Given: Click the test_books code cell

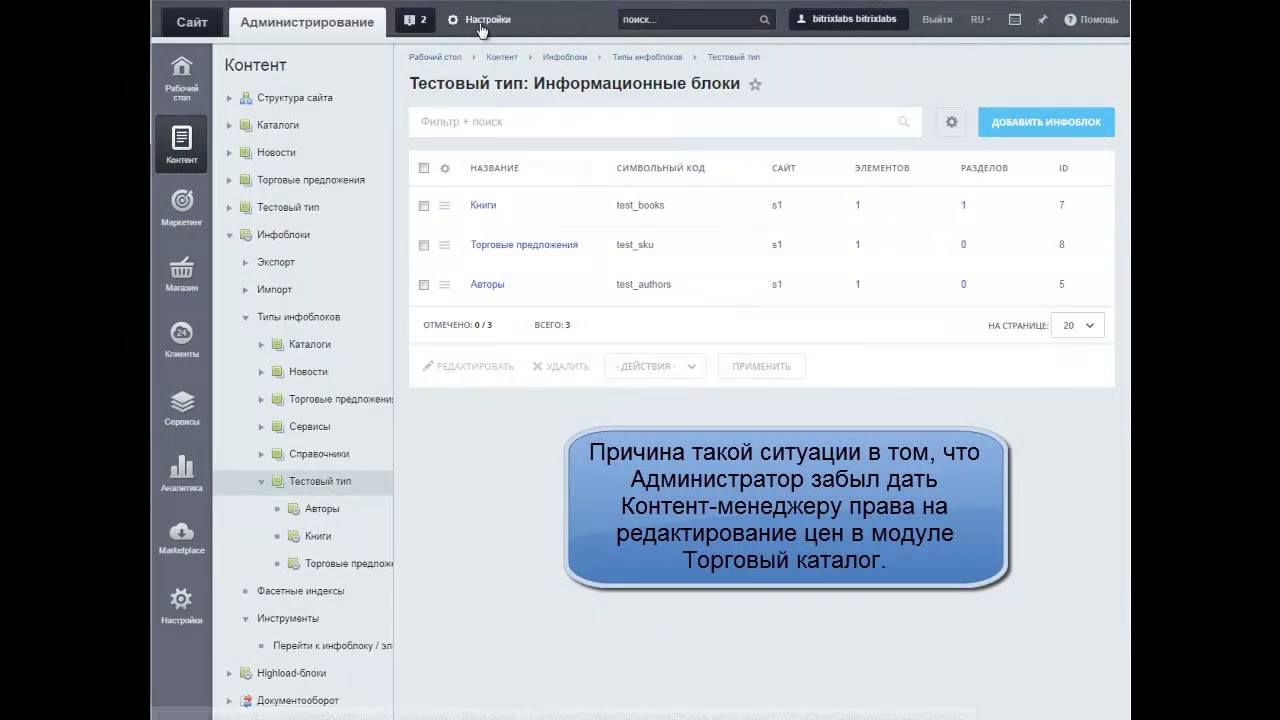Looking at the screenshot, I should 640,205.
